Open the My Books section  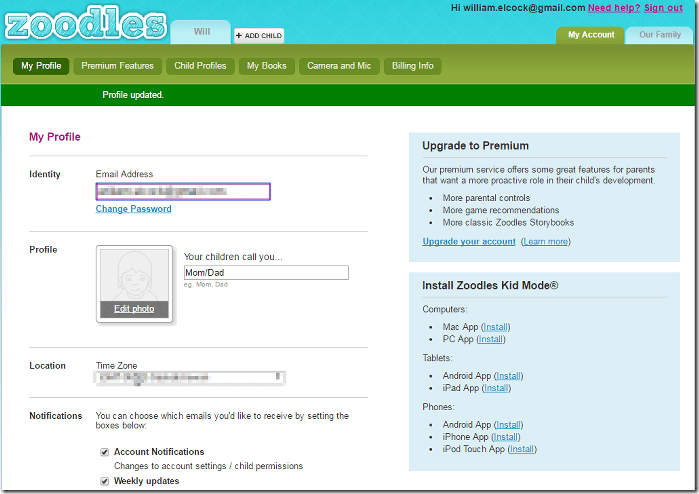coord(267,66)
